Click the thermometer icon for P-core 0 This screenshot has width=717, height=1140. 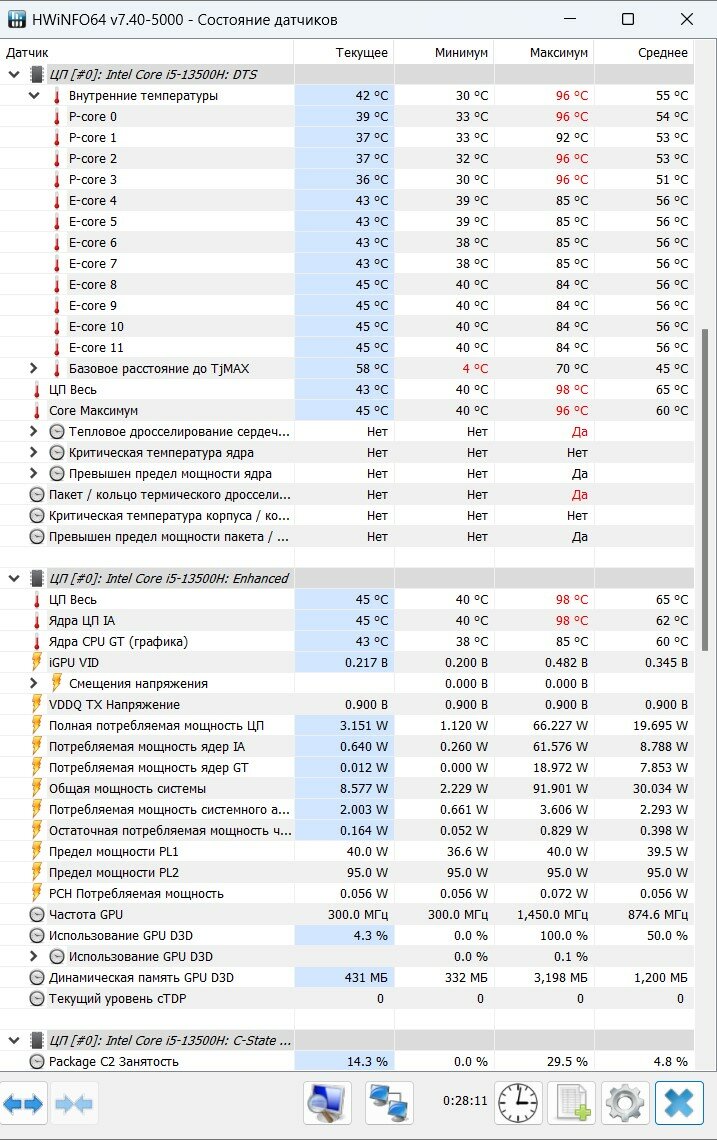click(x=57, y=117)
